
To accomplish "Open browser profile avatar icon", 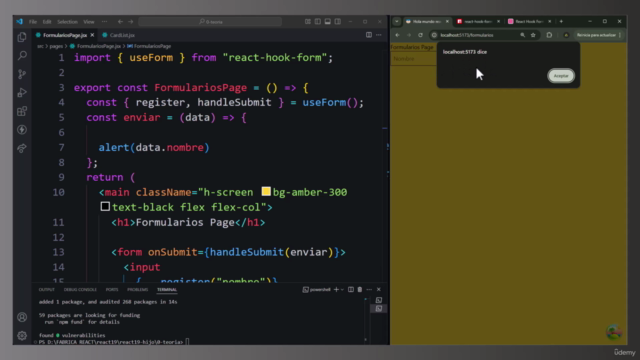I will click(566, 35).
